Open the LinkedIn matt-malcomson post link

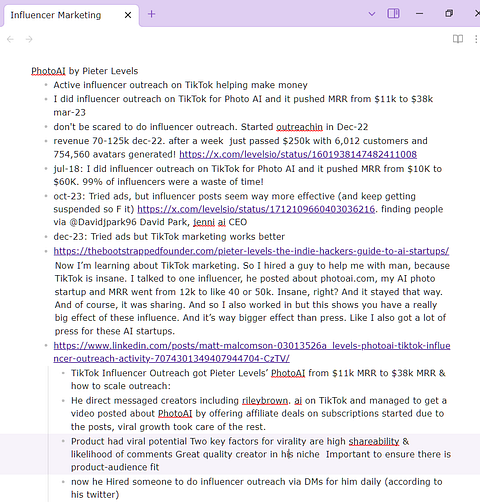coord(252,352)
